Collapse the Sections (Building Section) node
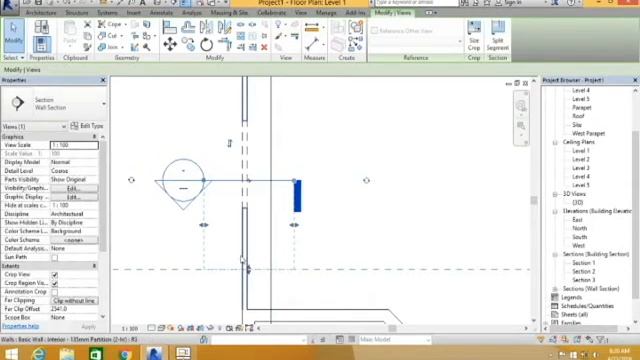 click(x=555, y=255)
